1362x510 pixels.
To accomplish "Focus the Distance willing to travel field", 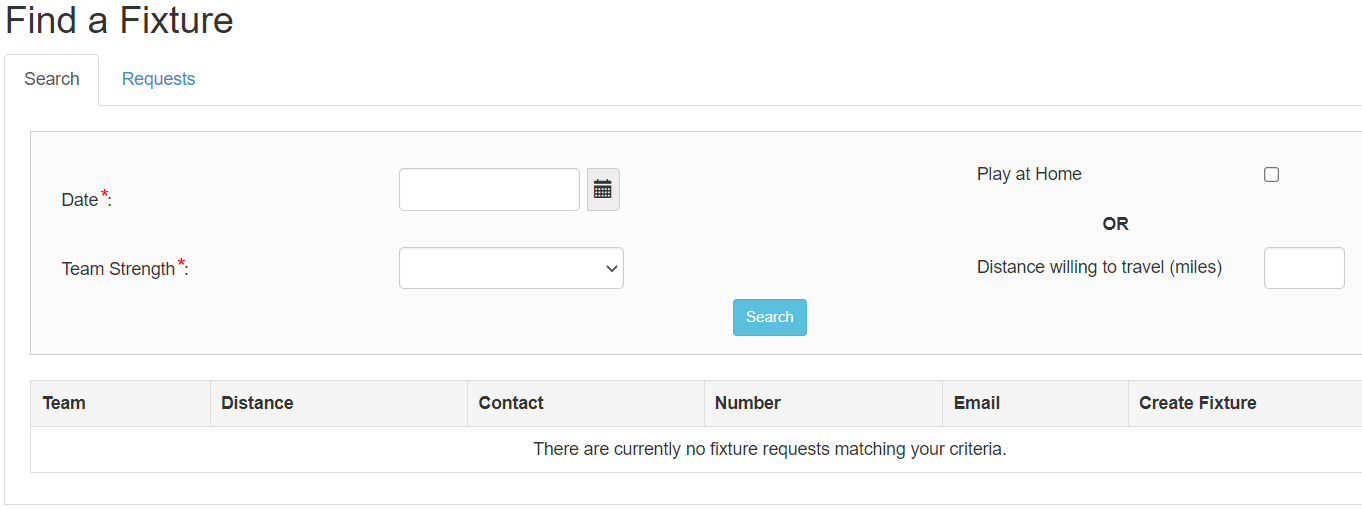I will (x=1304, y=268).
